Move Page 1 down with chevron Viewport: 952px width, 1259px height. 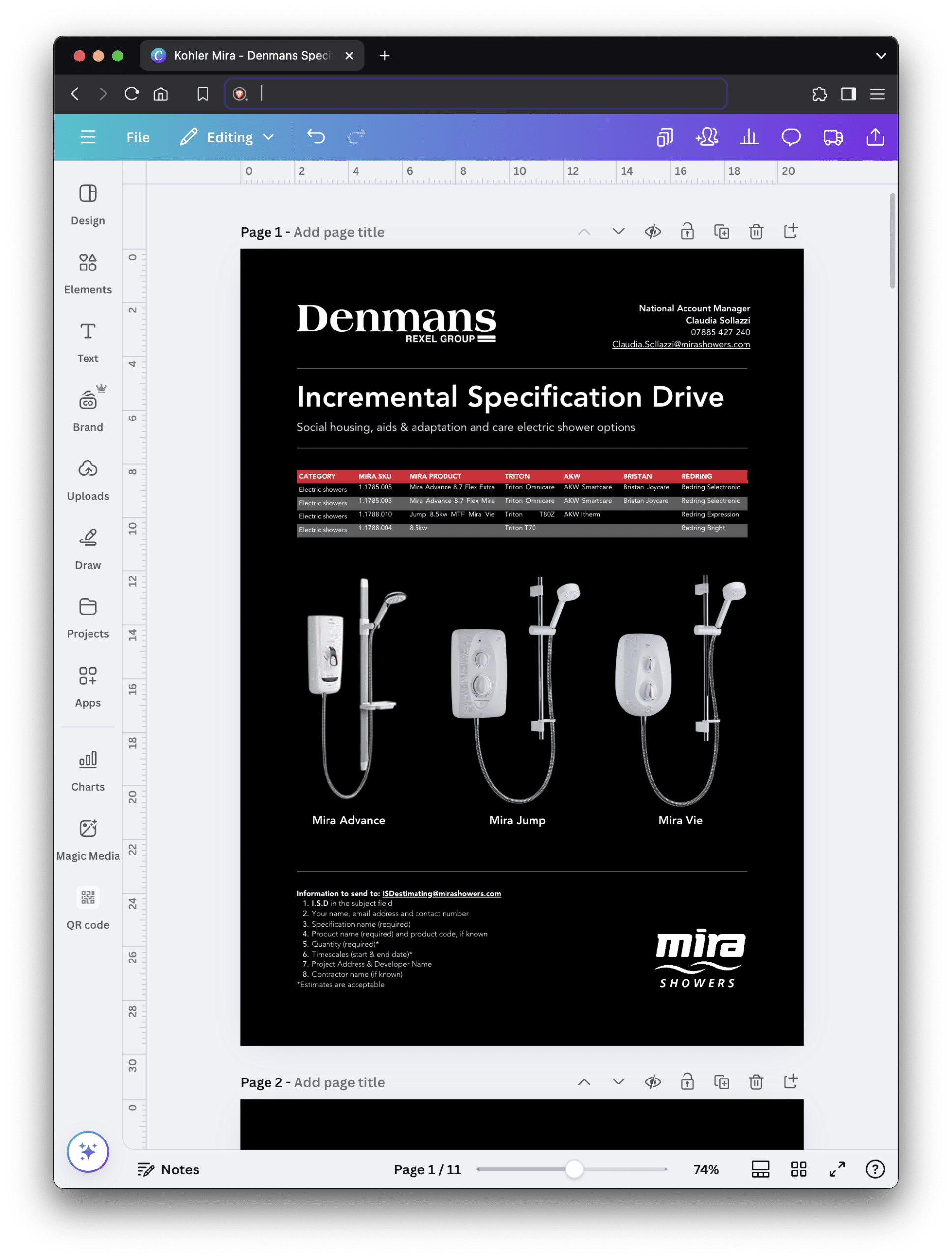[x=618, y=232]
